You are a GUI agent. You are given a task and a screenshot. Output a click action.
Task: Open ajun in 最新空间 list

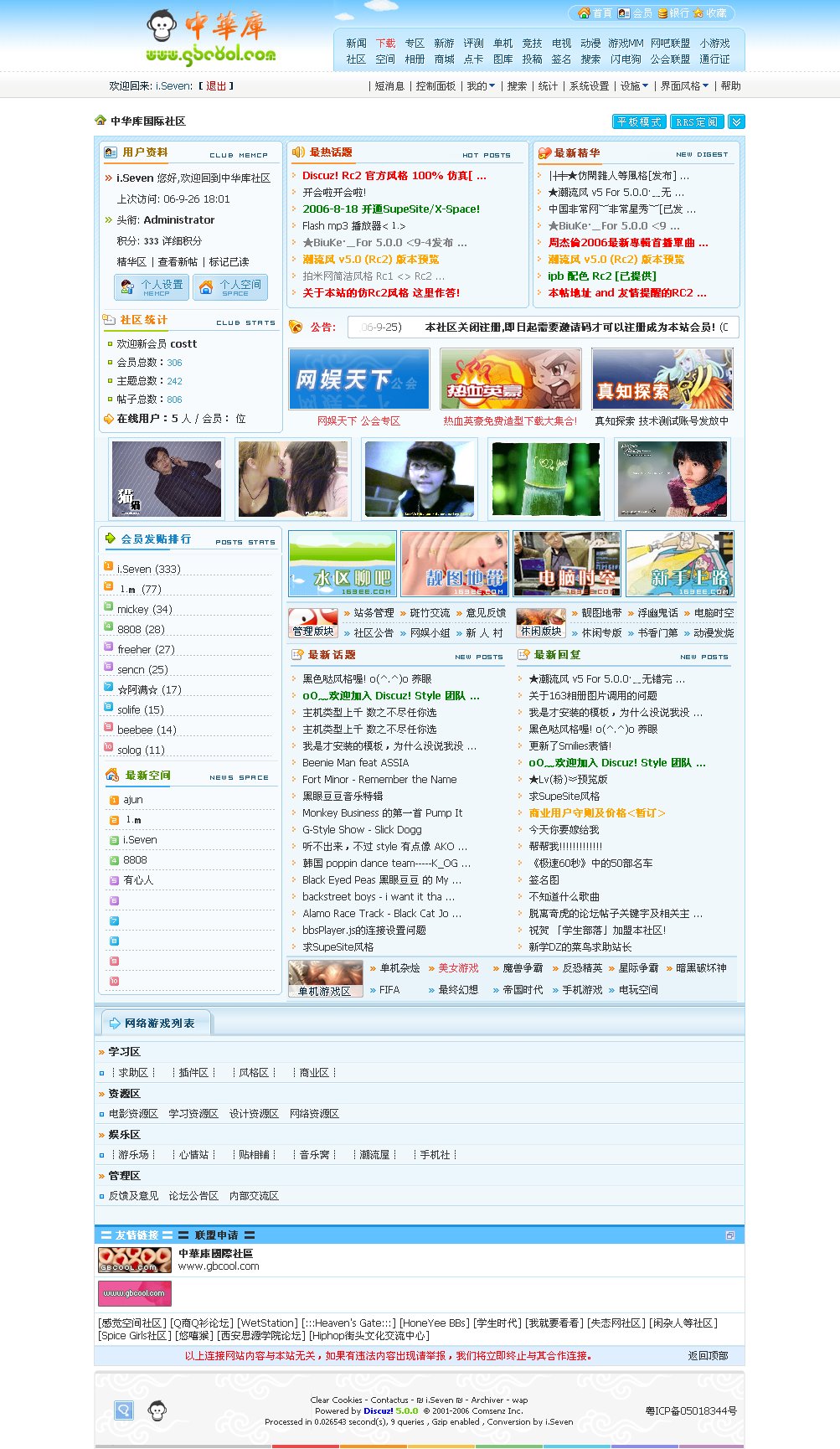tap(133, 800)
